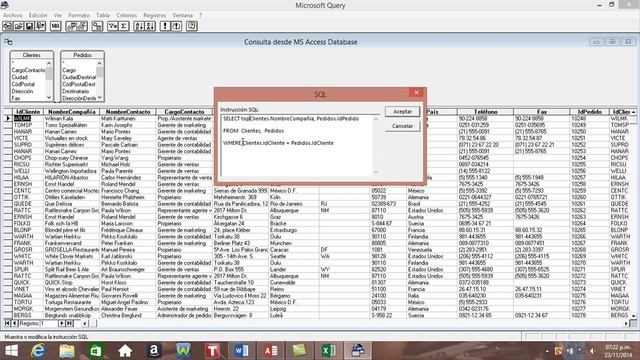This screenshot has height=360, width=640.
Task: Click the Open Query toolbar icon
Action: [18, 26]
